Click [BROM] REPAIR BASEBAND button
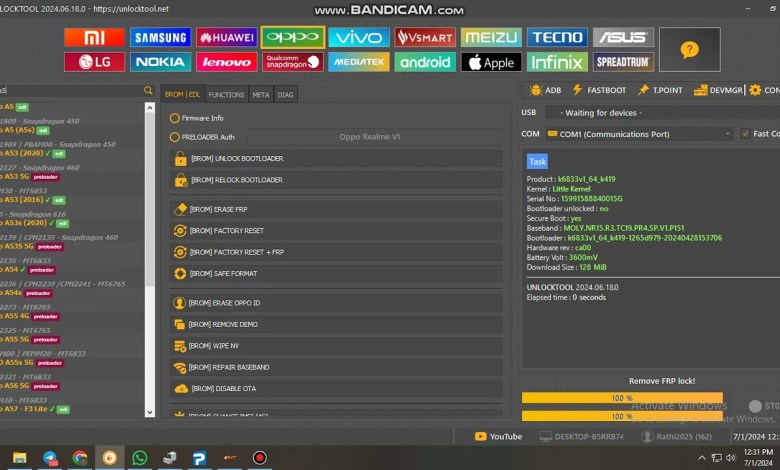This screenshot has width=780, height=470. pyautogui.click(x=336, y=367)
